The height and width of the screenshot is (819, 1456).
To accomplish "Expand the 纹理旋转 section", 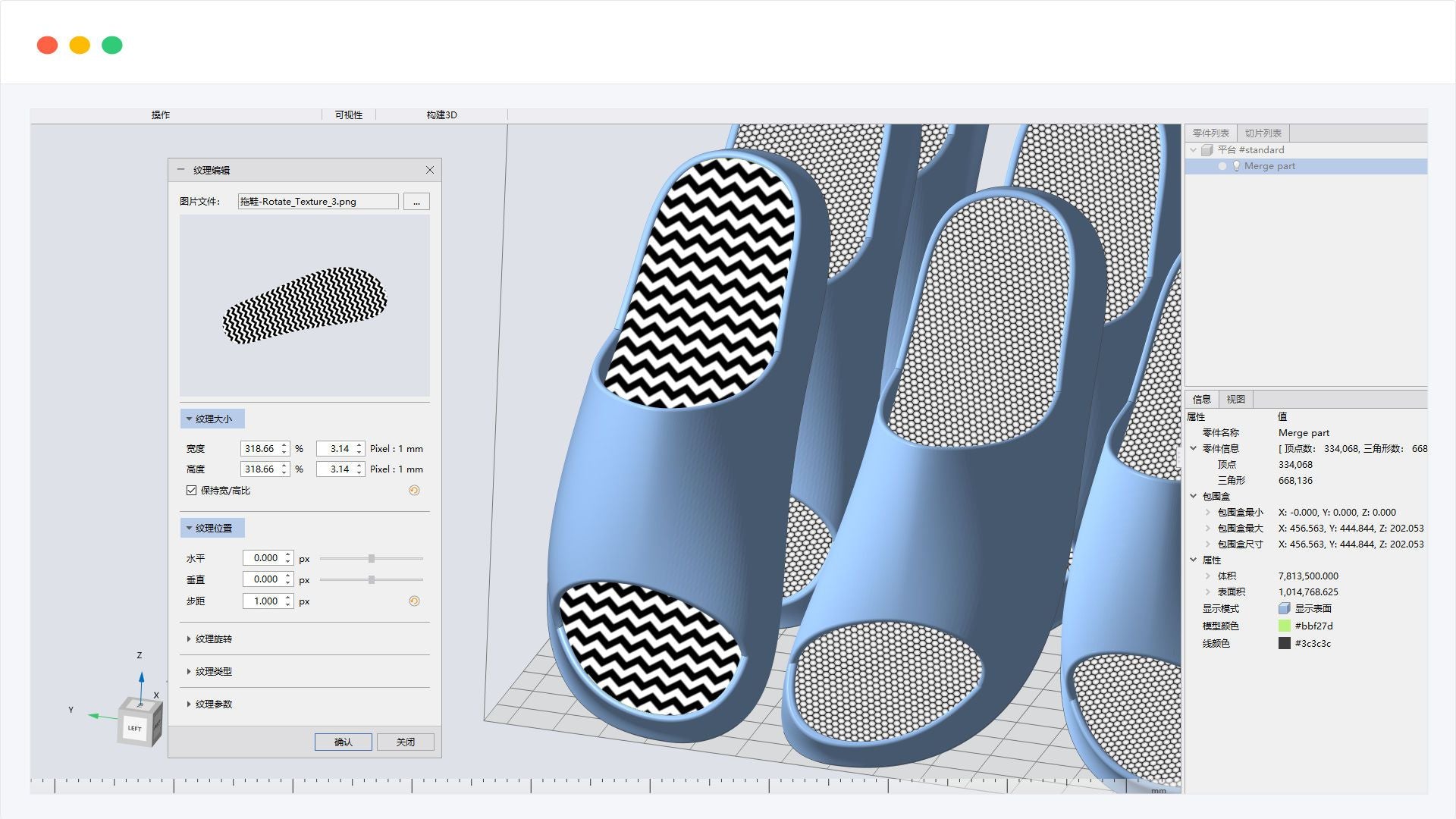I will [x=212, y=639].
